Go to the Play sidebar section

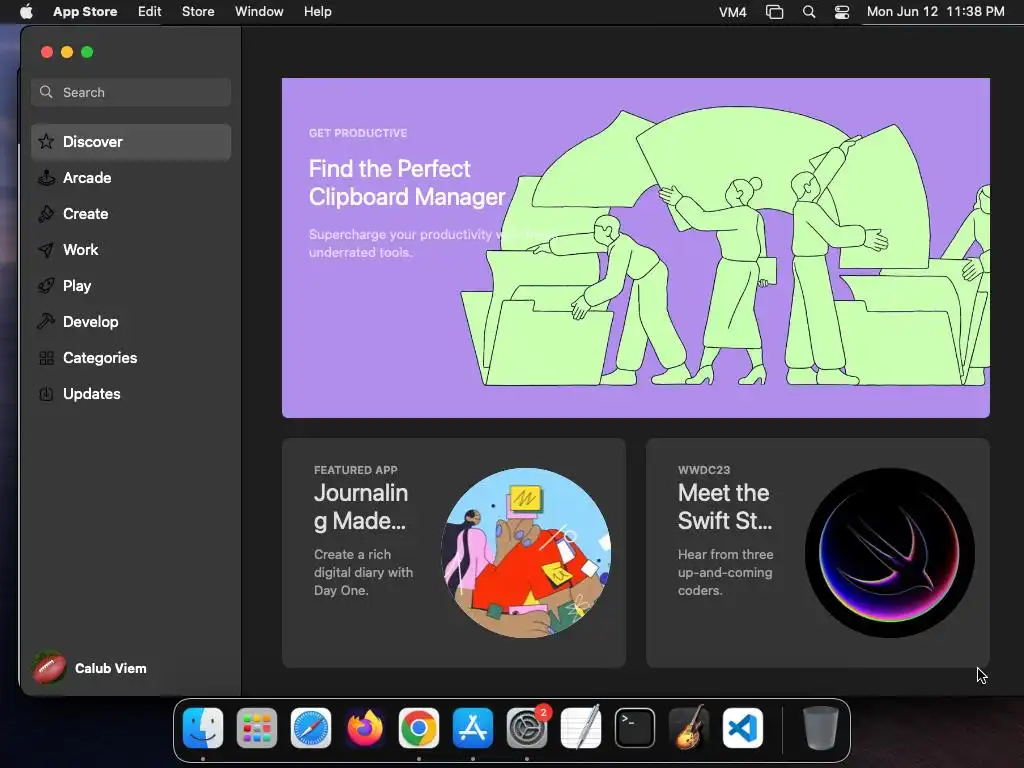(x=131, y=285)
